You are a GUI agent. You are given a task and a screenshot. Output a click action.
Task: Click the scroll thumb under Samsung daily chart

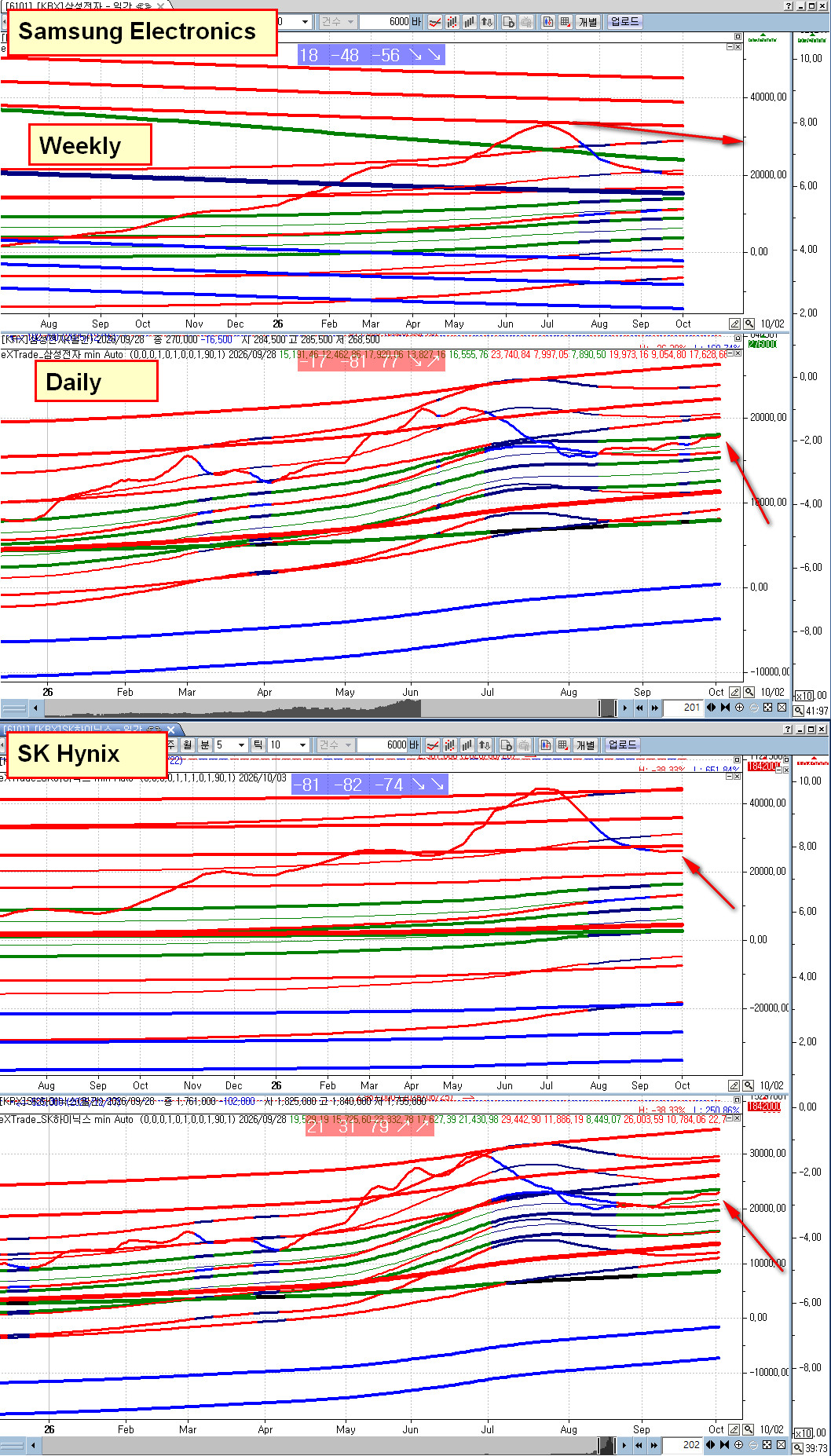pos(608,708)
